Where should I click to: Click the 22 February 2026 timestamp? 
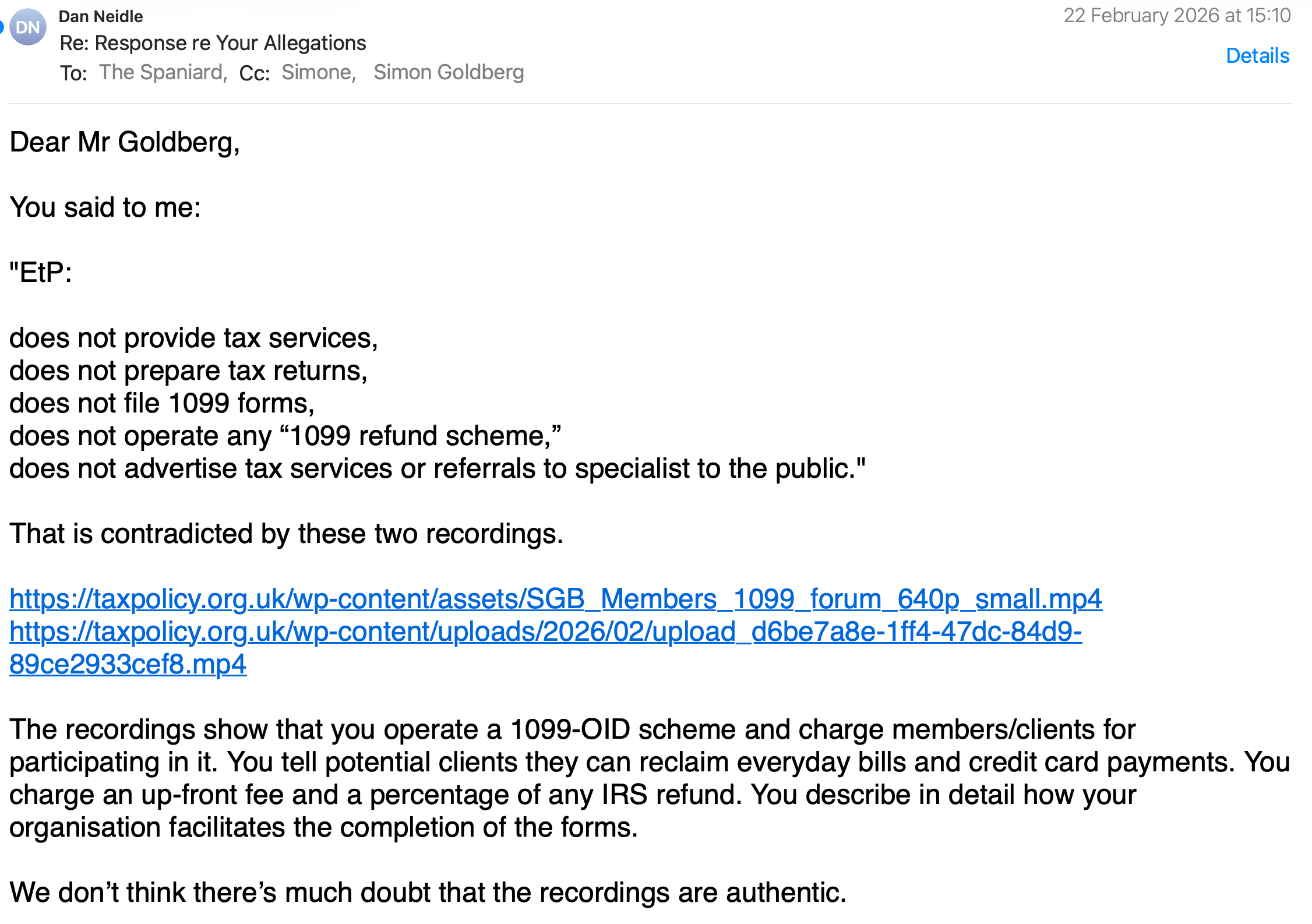(1177, 15)
